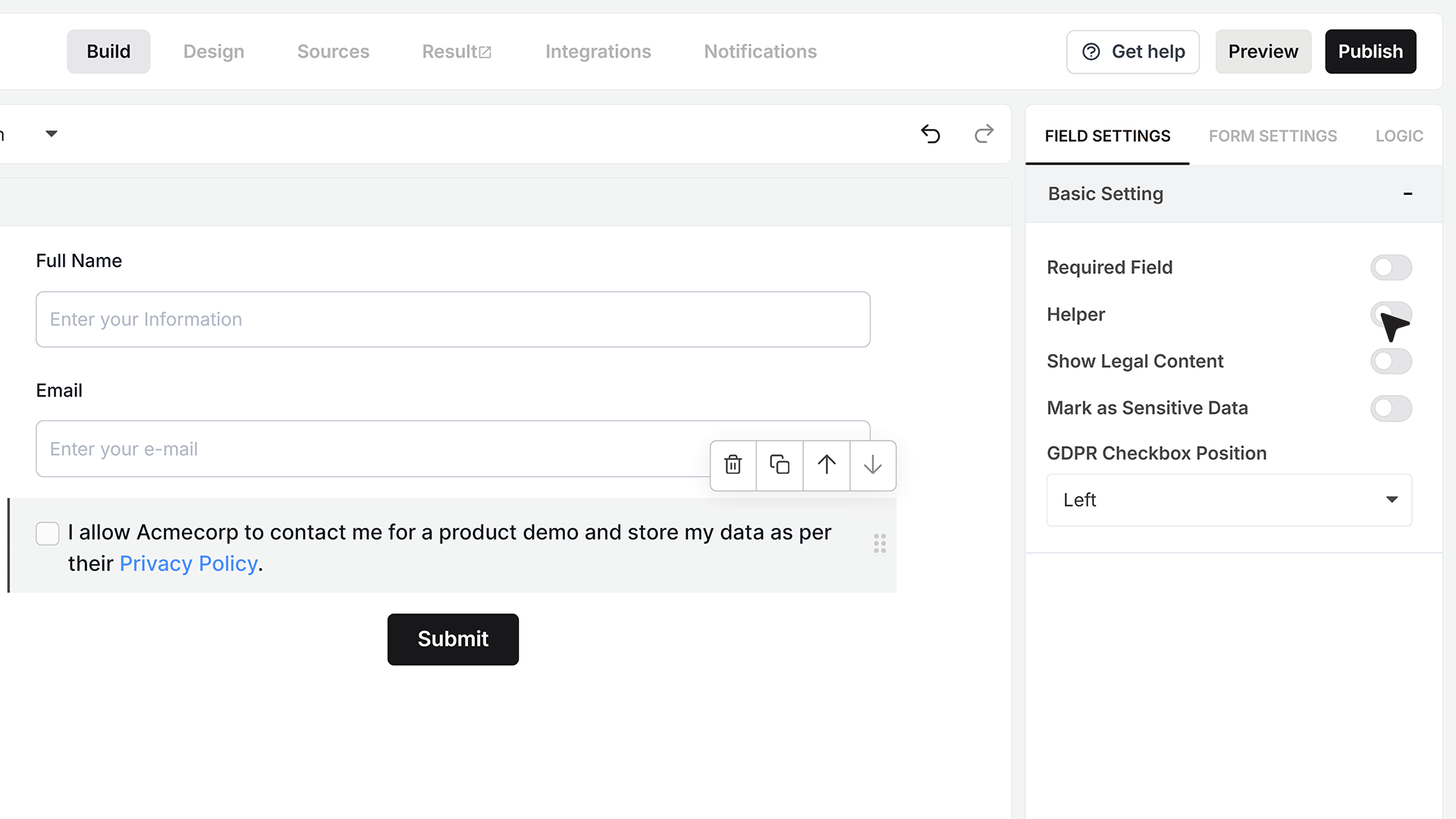This screenshot has width=1456, height=819.
Task: Move field down with the down arrow
Action: (x=873, y=465)
